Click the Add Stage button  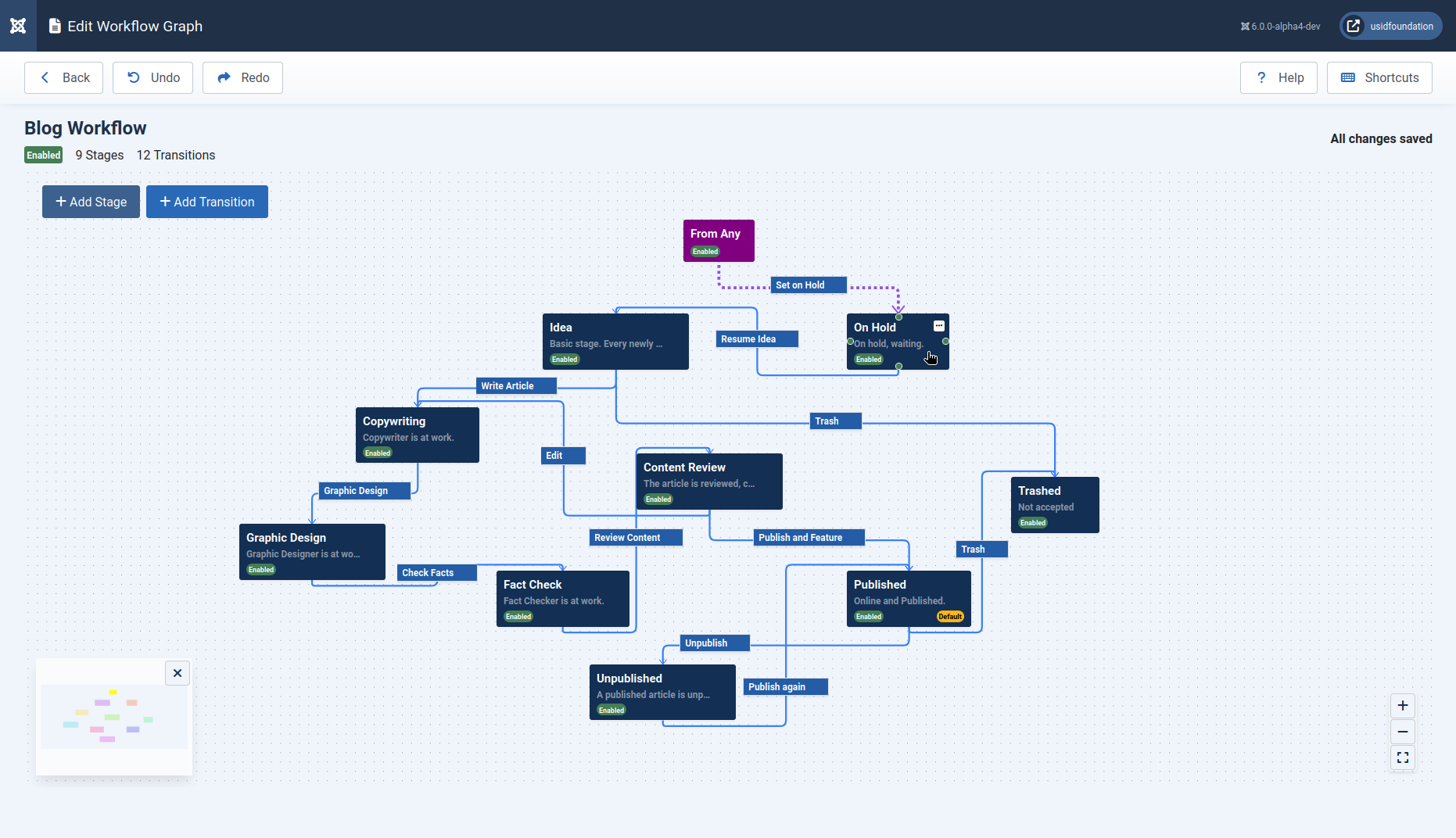pos(91,202)
